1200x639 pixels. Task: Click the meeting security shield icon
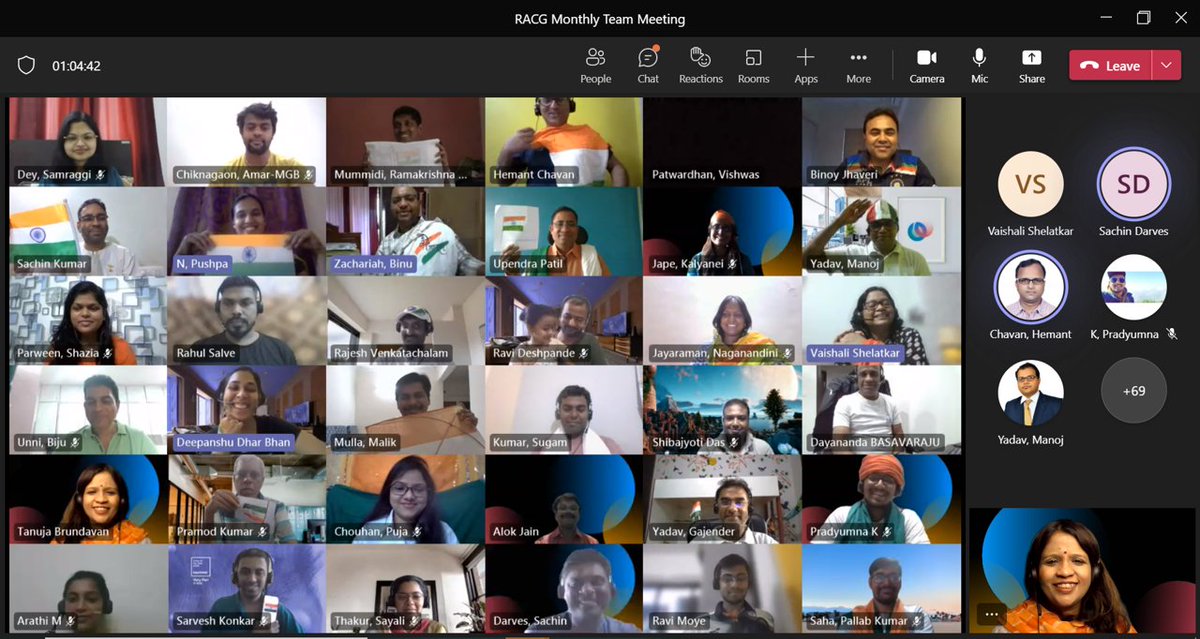click(x=26, y=66)
